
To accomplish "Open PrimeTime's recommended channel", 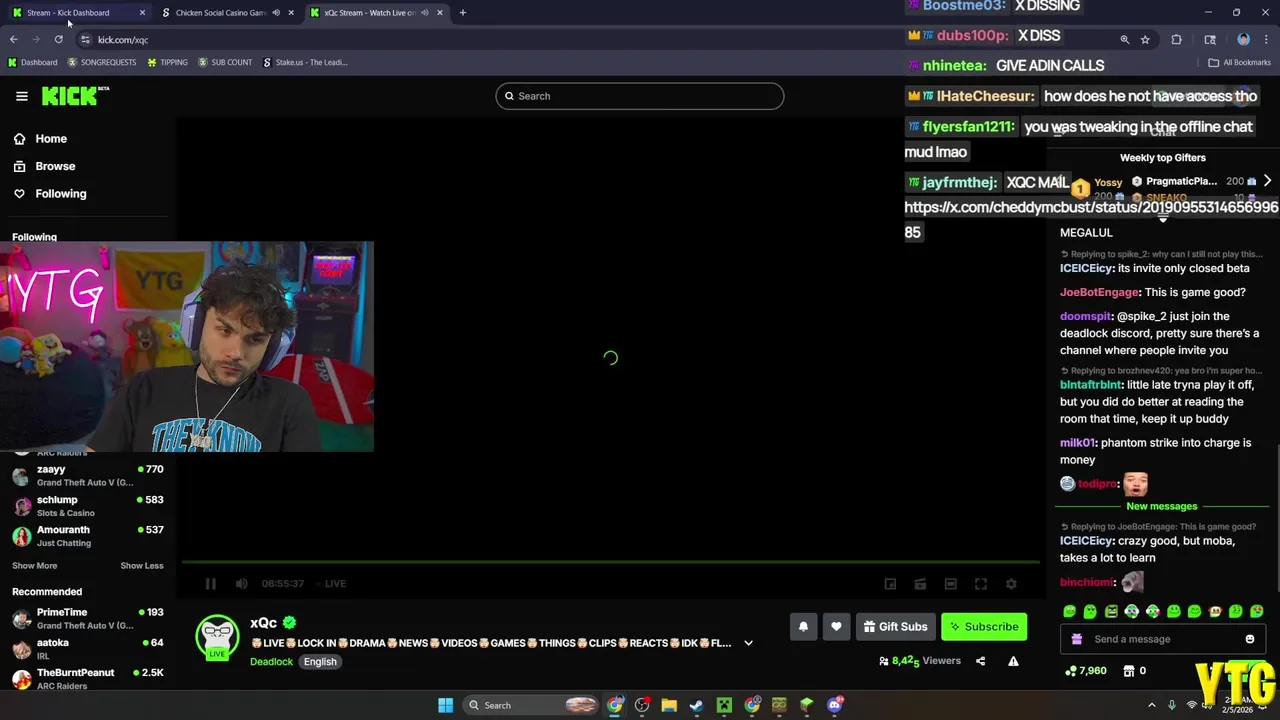I will point(87,618).
